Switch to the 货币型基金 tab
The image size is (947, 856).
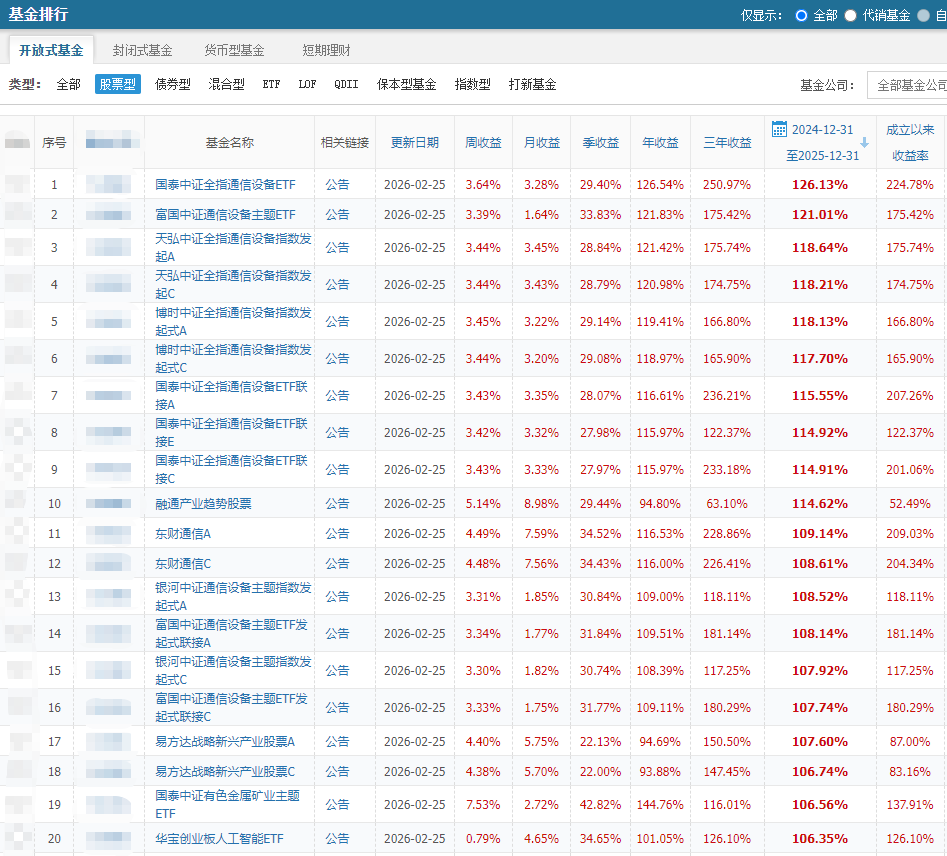coord(234,50)
